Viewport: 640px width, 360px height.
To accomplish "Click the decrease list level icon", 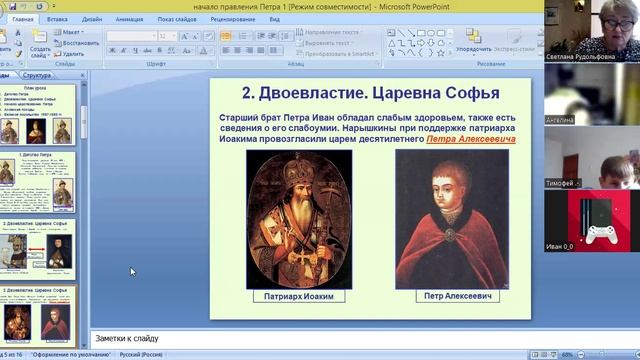I will (261, 36).
